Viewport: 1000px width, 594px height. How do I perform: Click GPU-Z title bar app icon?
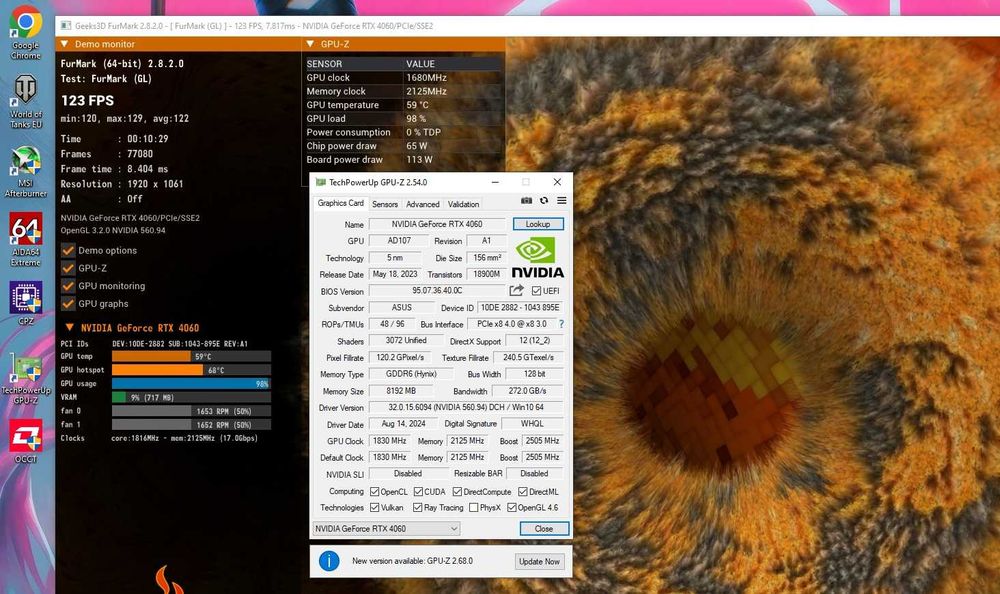[x=321, y=182]
